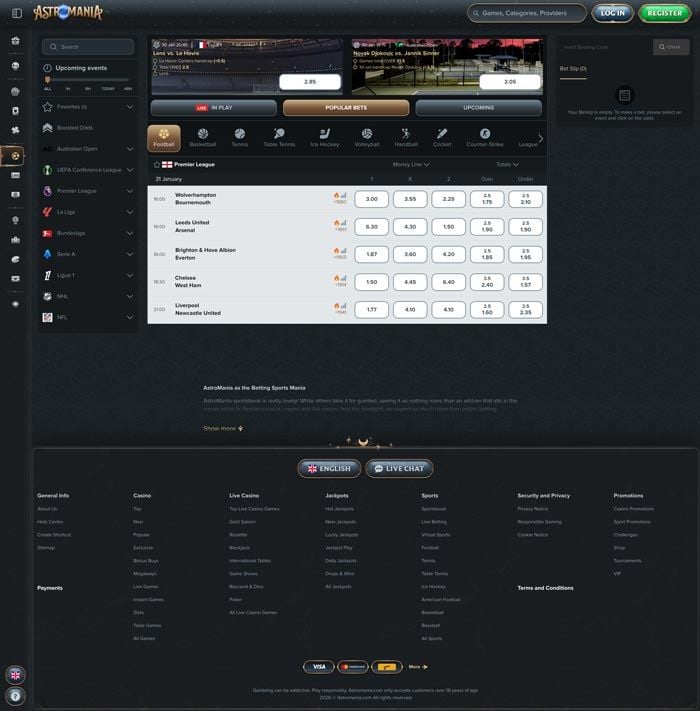Viewport: 700px width, 711px height.
Task: Switch to the In Play tab
Action: coord(213,107)
